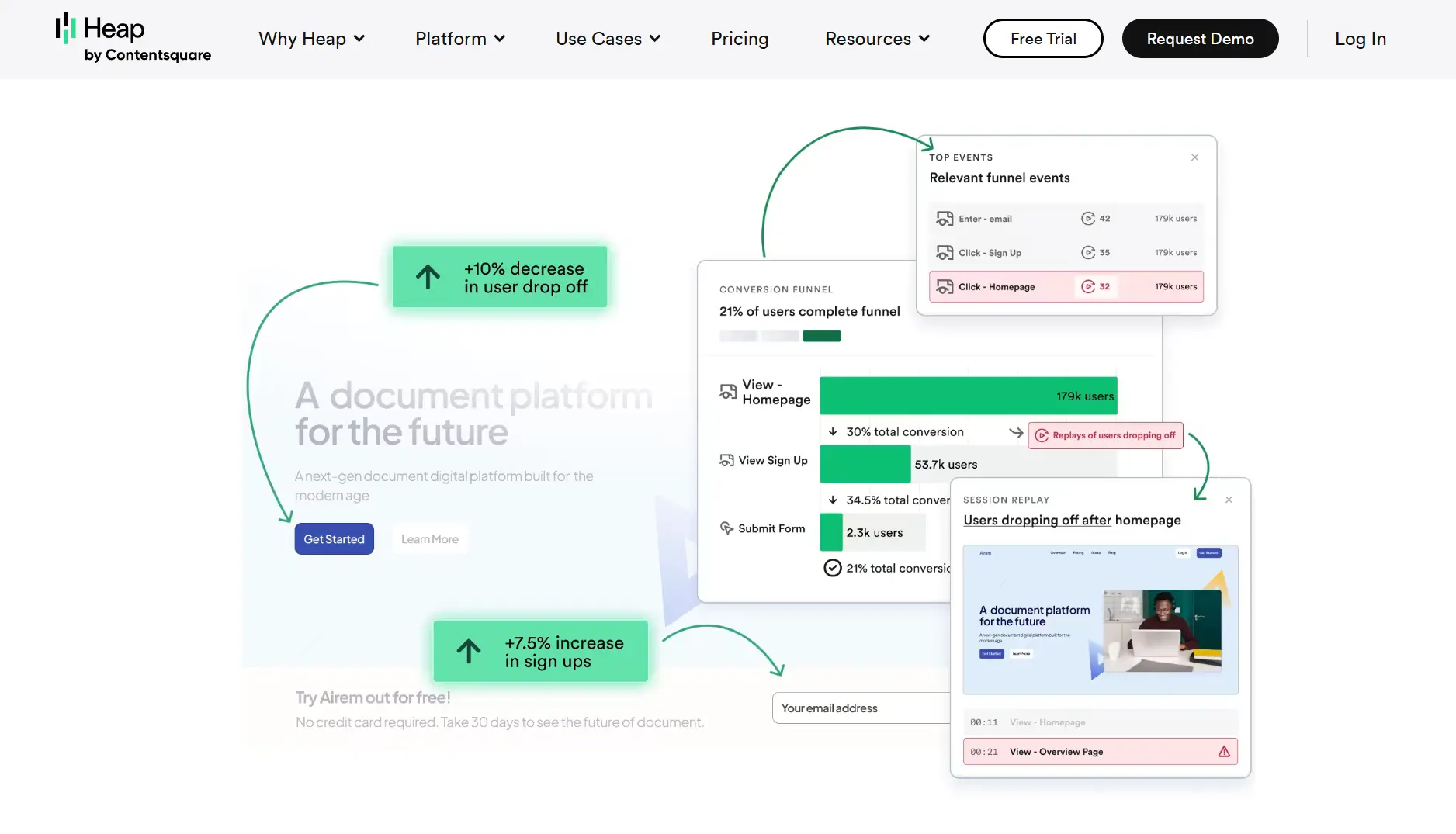Expand the Use Cases dropdown menu

pyautogui.click(x=608, y=39)
